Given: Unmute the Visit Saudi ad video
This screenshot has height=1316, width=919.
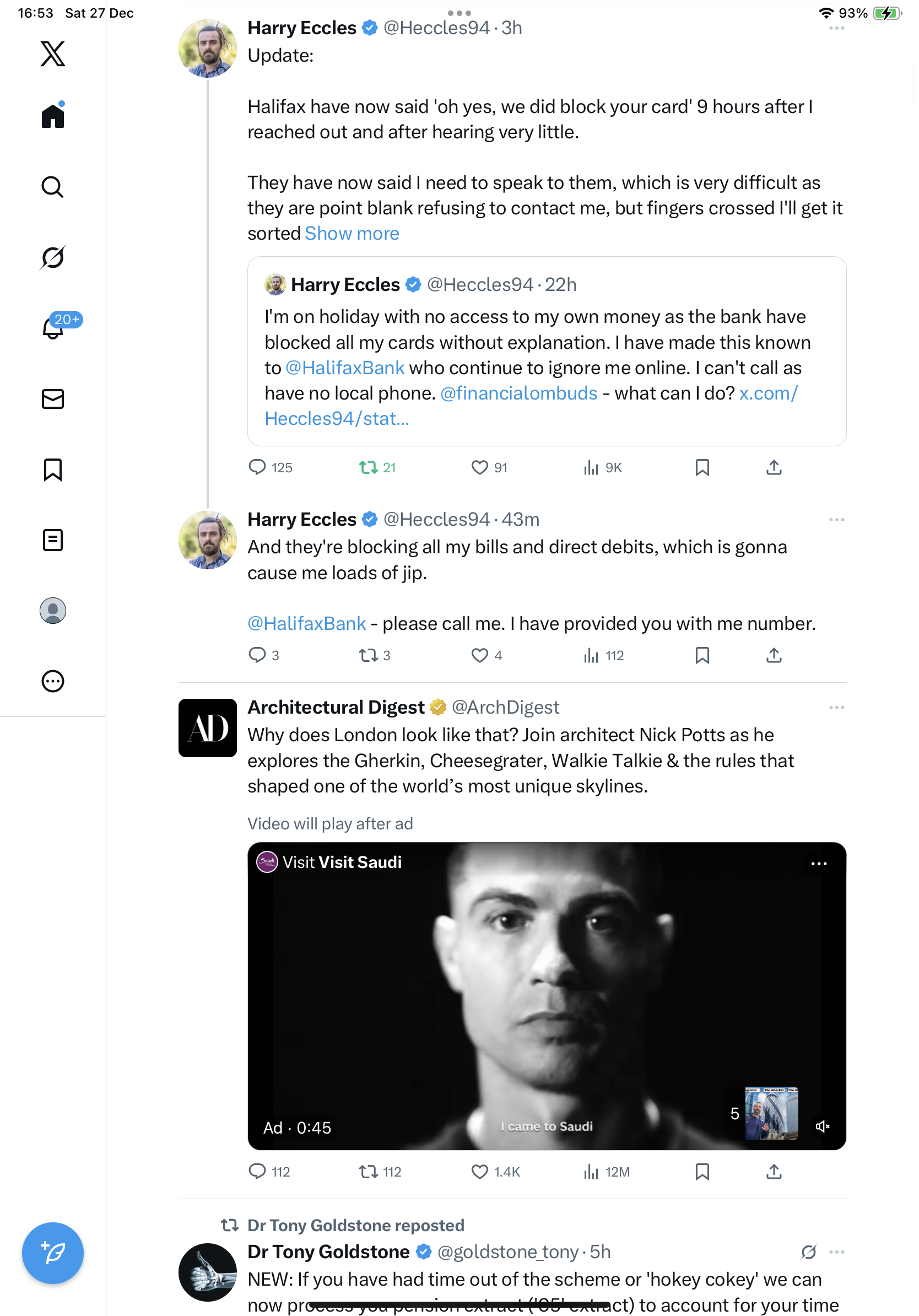Looking at the screenshot, I should click(x=822, y=1127).
